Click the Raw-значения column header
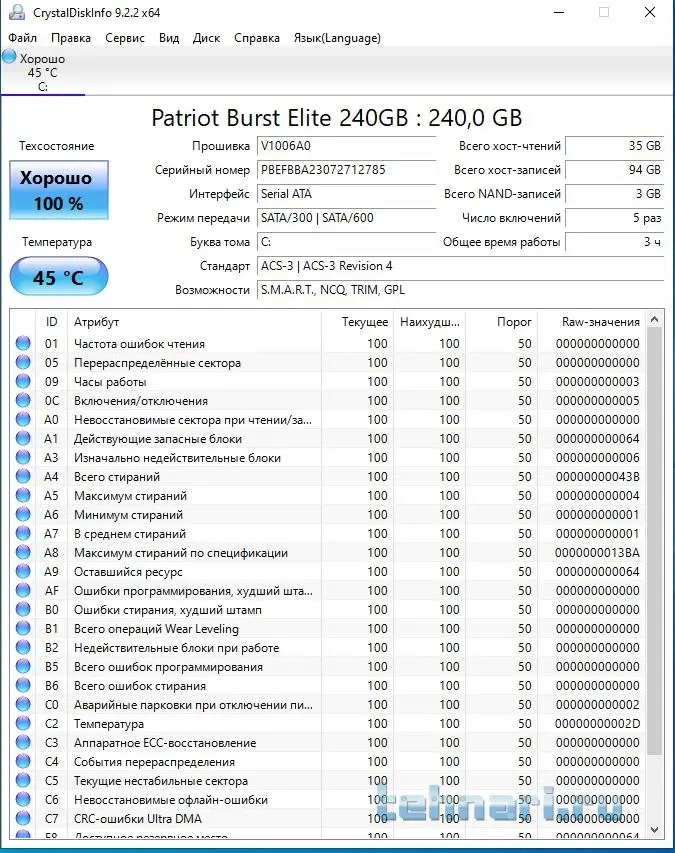Image resolution: width=675 pixels, height=853 pixels. (x=592, y=322)
